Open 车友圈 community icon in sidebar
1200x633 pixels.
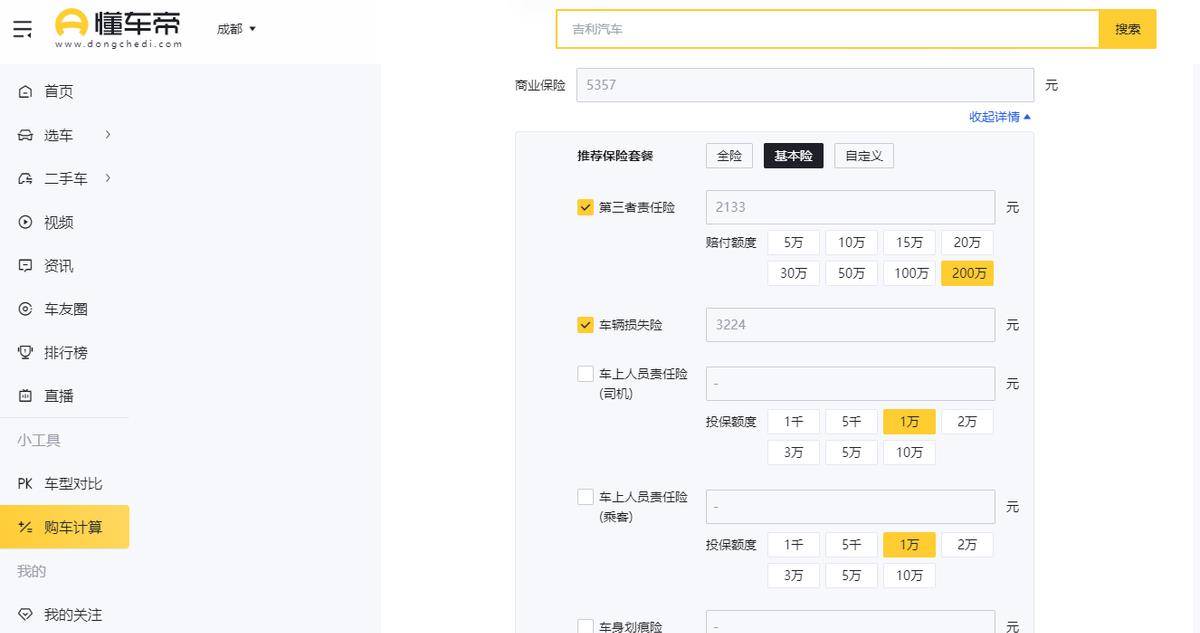pyautogui.click(x=26, y=309)
